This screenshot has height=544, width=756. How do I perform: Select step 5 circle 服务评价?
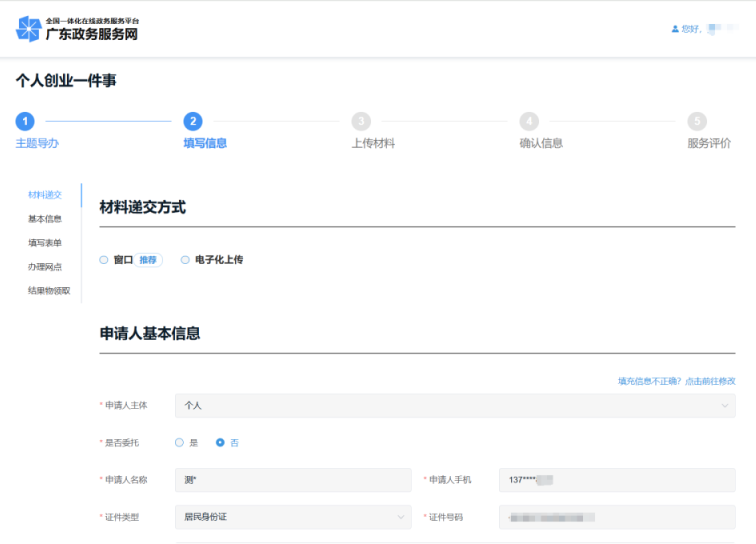coord(697,121)
